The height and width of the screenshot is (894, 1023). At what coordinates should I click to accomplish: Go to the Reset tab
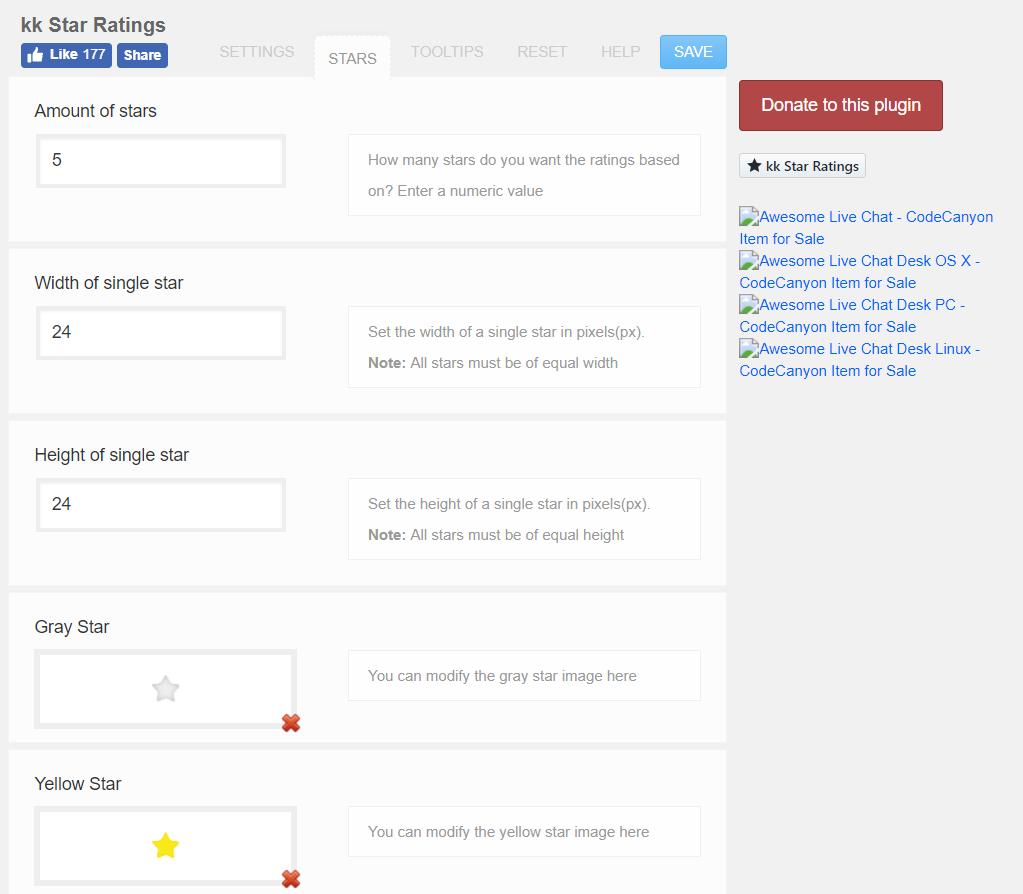pos(542,52)
